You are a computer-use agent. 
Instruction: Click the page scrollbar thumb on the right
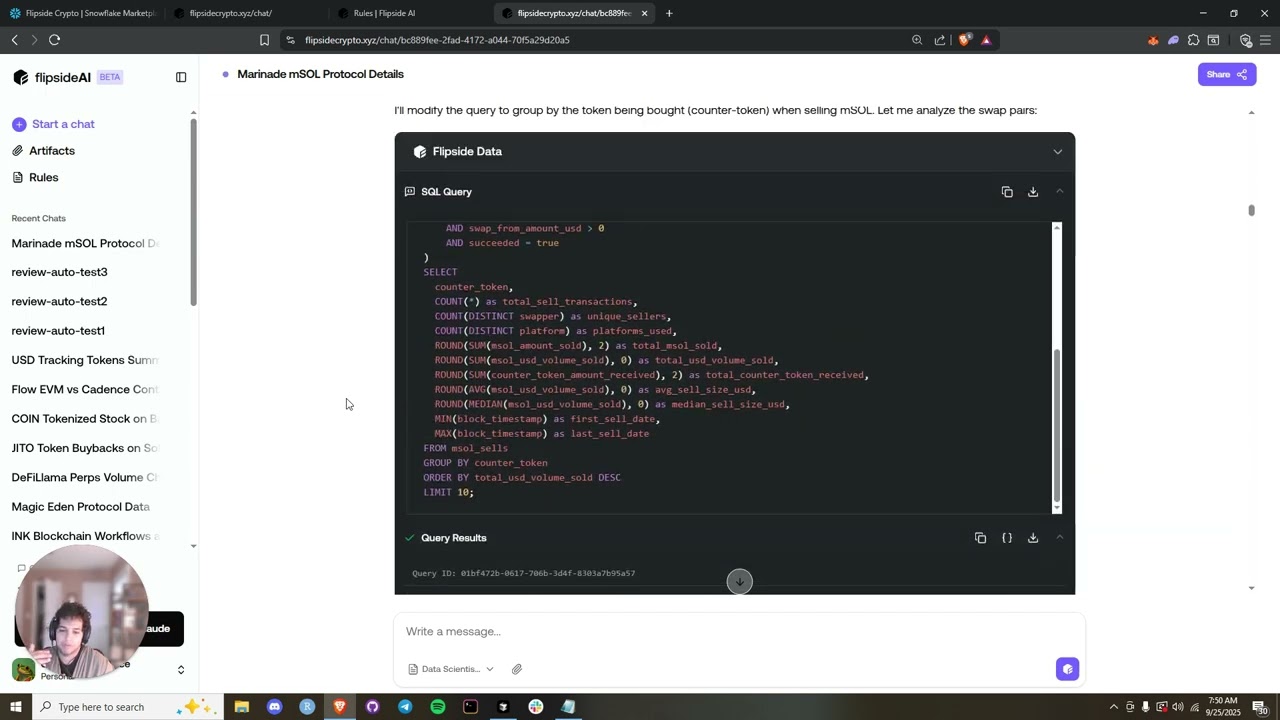coord(1251,210)
